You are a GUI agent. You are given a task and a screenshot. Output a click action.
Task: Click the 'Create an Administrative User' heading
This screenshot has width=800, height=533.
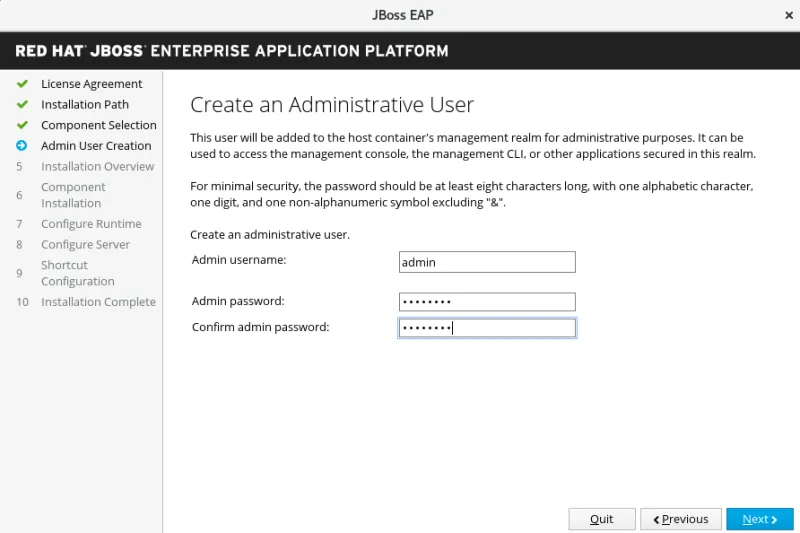point(332,105)
